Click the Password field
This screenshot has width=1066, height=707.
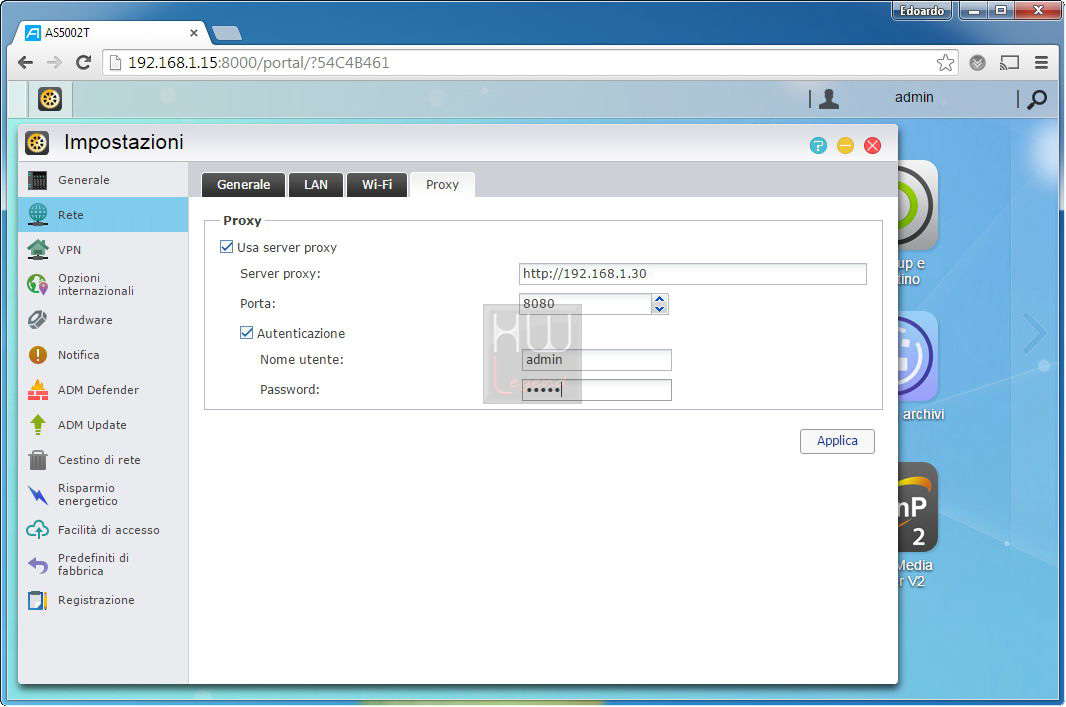(x=596, y=390)
